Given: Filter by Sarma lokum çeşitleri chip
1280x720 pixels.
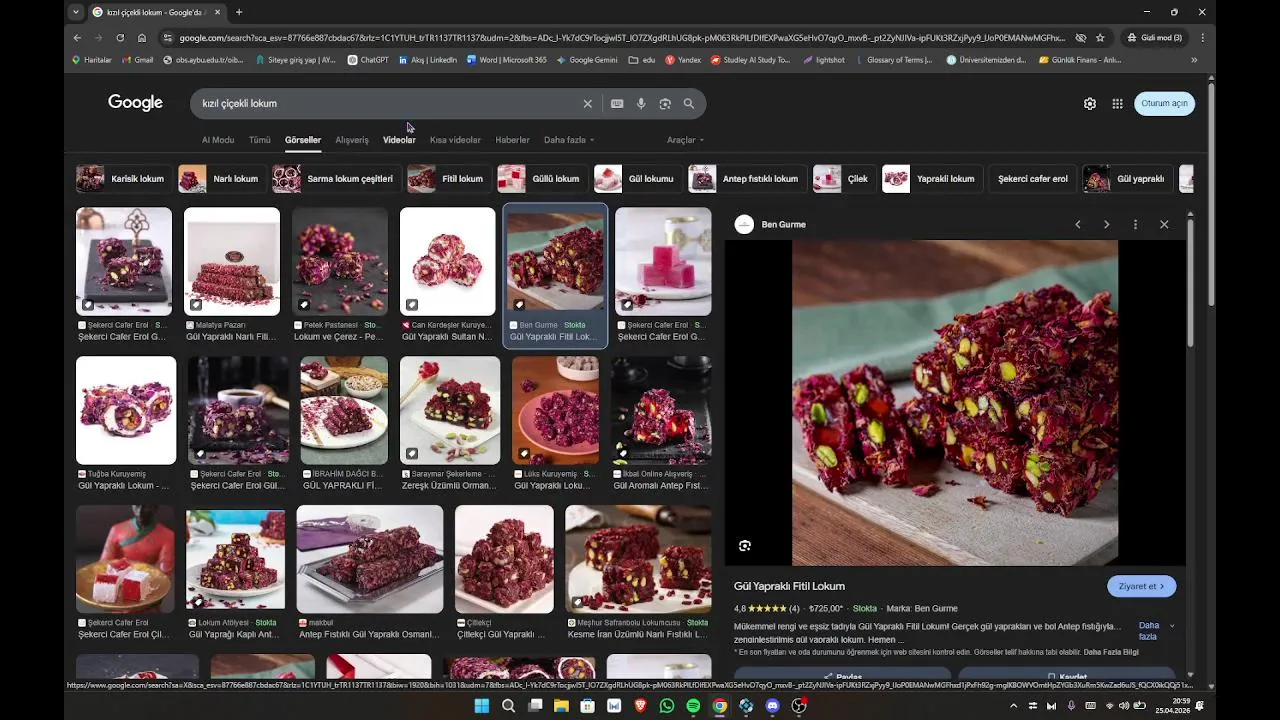Looking at the screenshot, I should (x=336, y=179).
